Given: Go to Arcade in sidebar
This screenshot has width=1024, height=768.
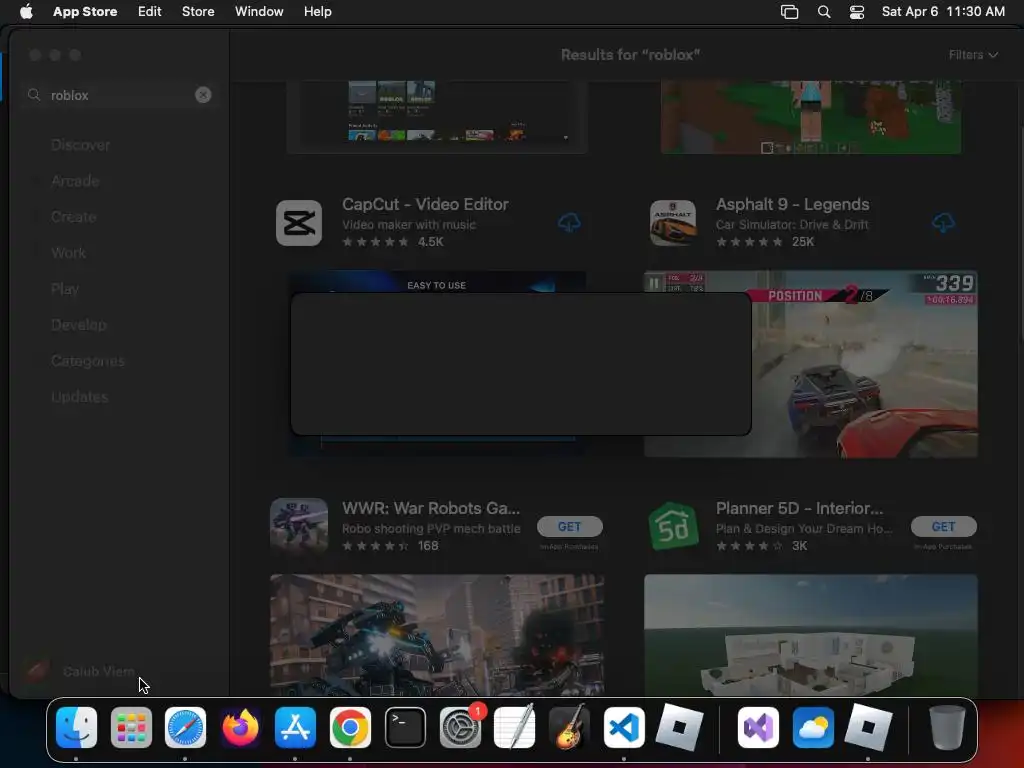Looking at the screenshot, I should (x=75, y=181).
